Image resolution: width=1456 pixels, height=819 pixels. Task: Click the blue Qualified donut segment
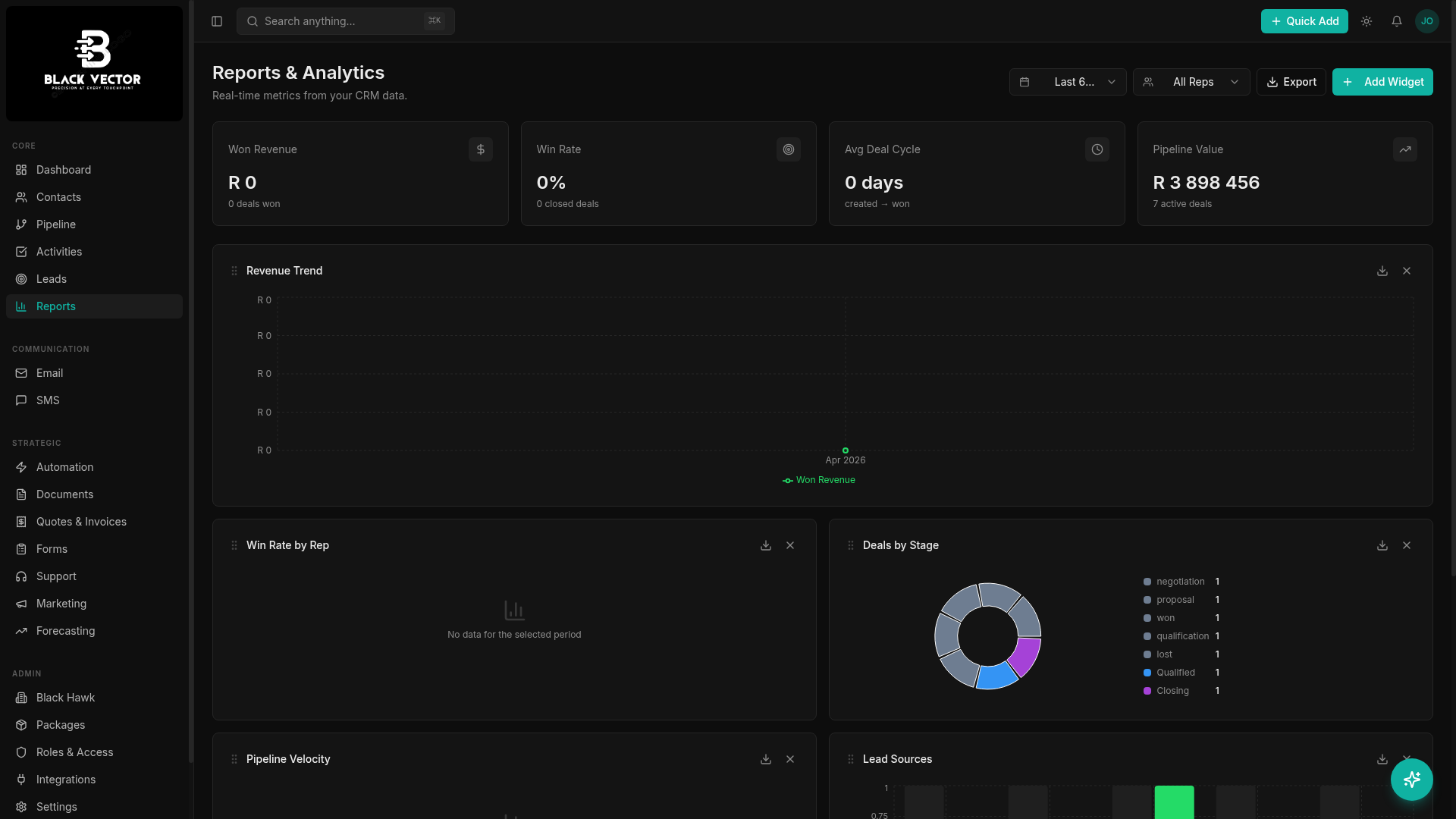click(996, 675)
